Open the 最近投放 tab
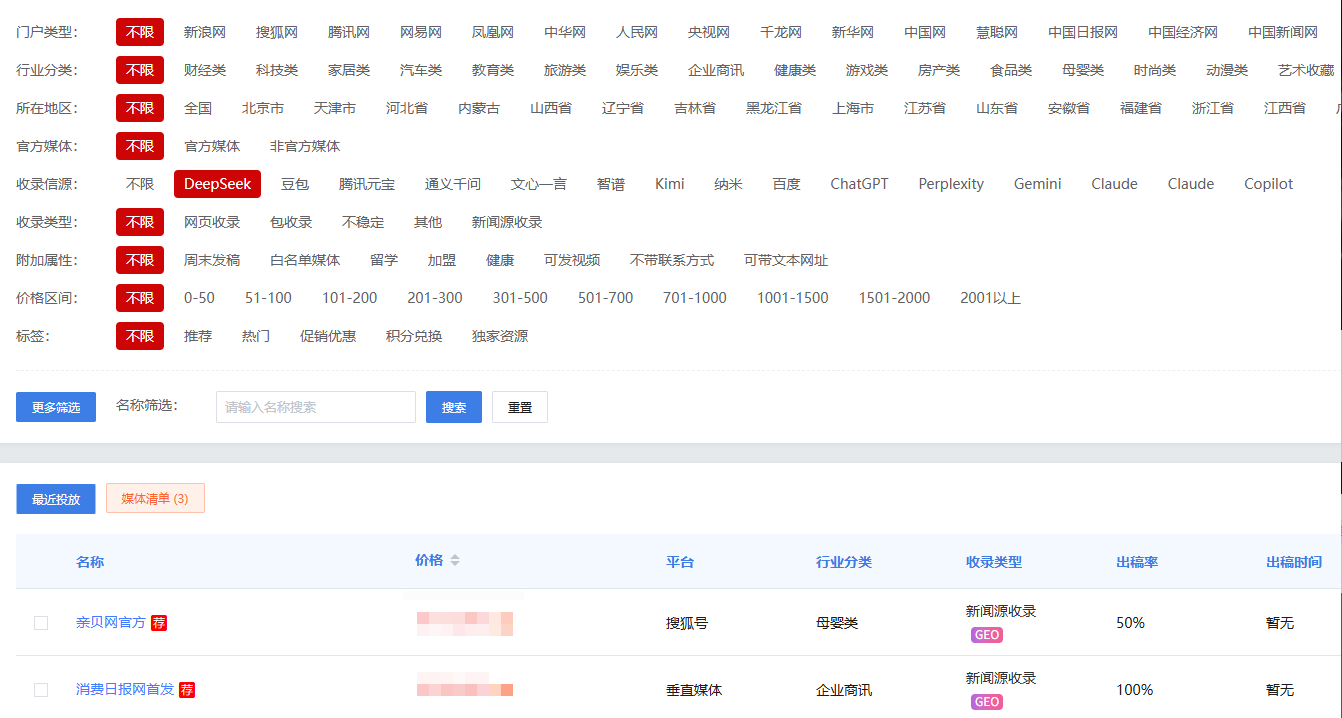The height and width of the screenshot is (718, 1342). tap(56, 499)
